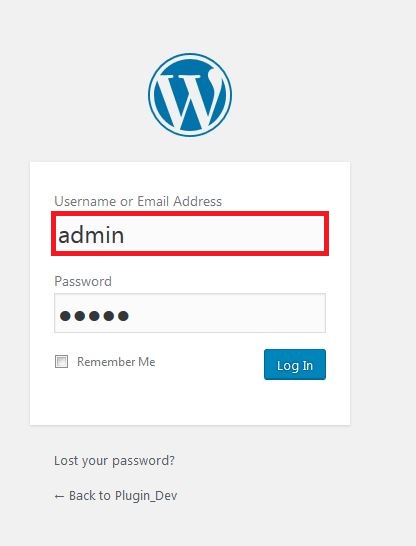The height and width of the screenshot is (546, 416).
Task: Click the blue Log In text
Action: (295, 366)
